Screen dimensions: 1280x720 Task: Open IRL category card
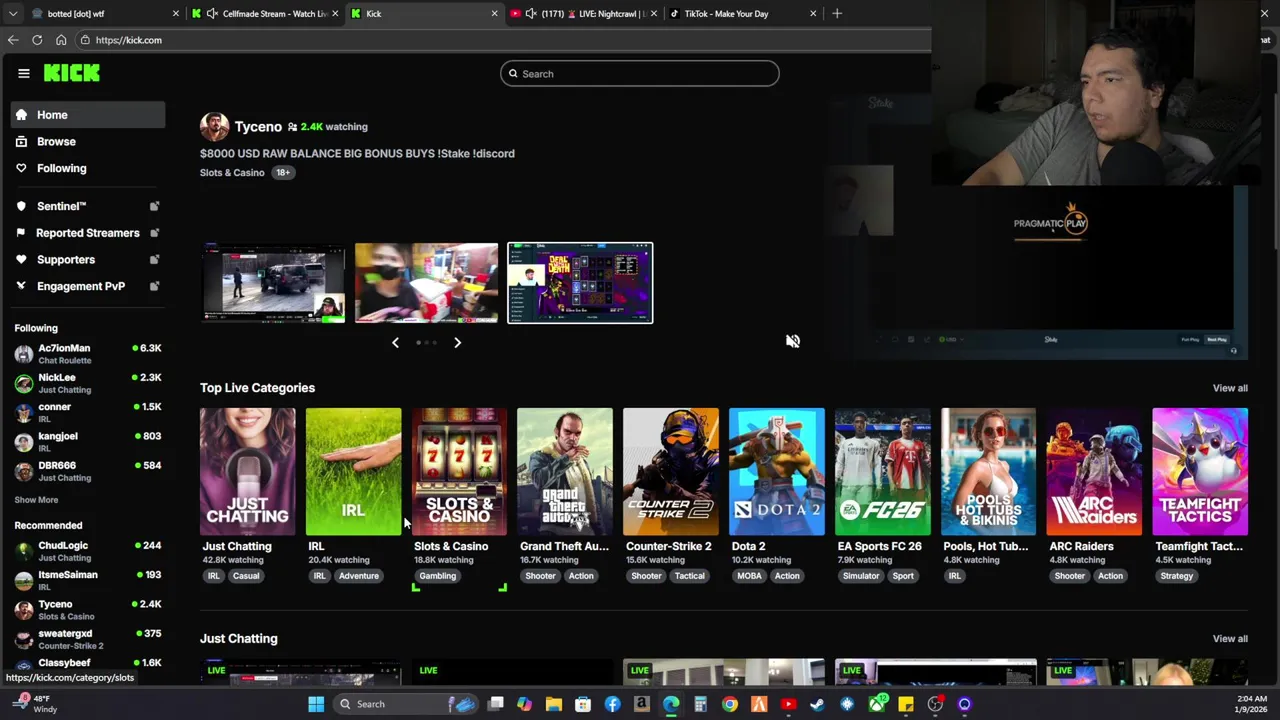click(353, 472)
